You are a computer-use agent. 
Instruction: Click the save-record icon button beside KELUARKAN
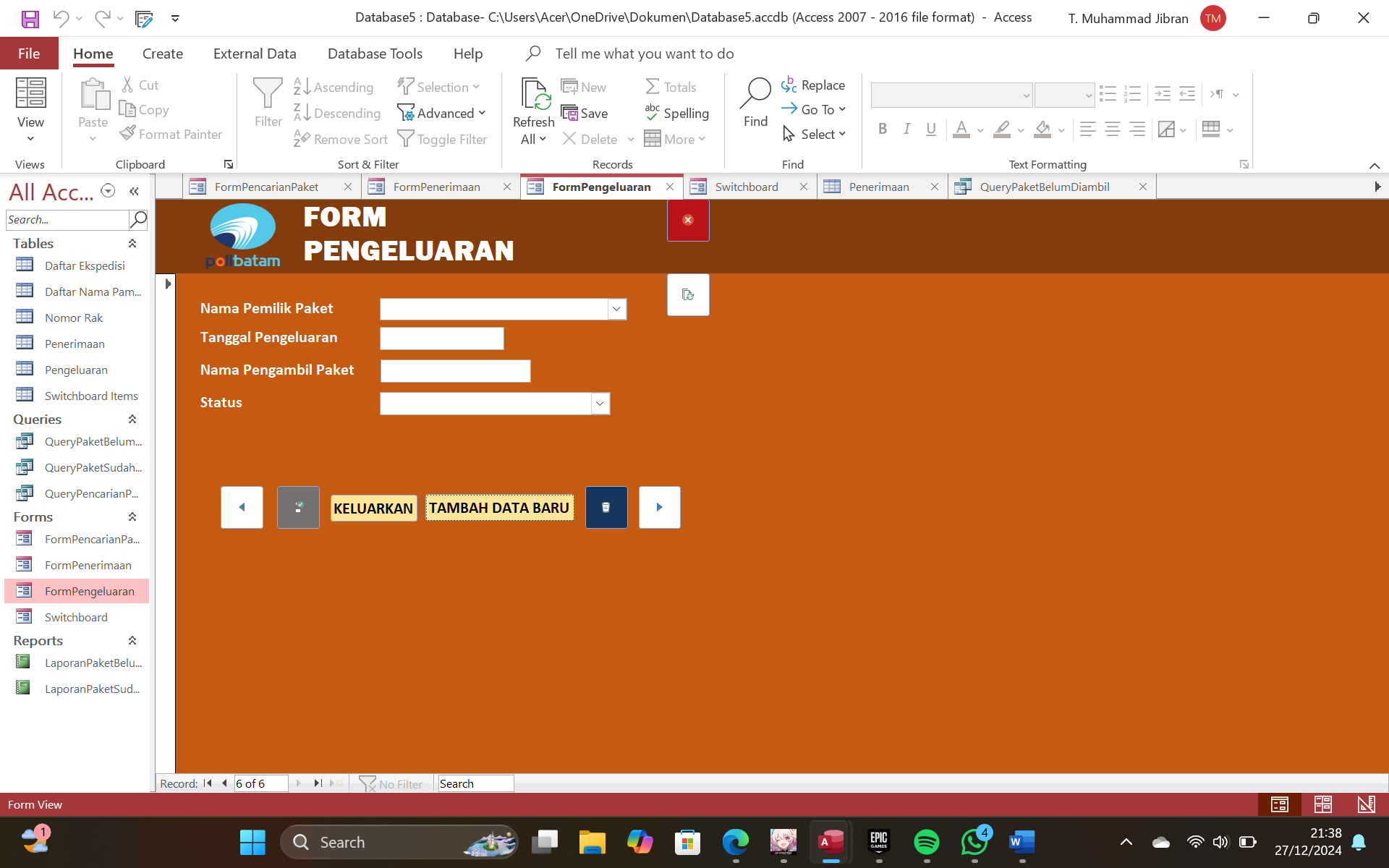[x=298, y=508]
